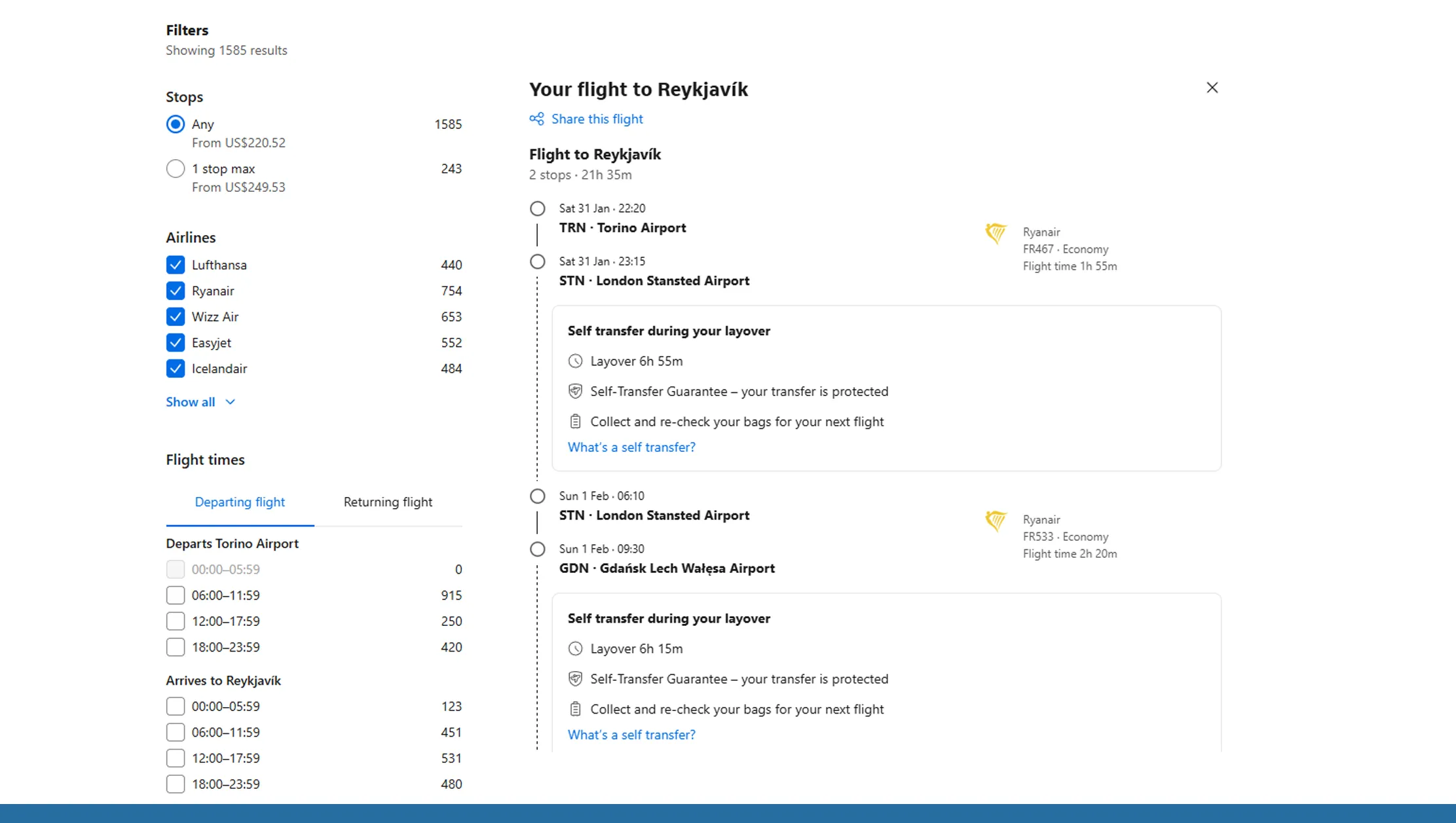Screen dimensions: 1456x823
Task: Check the 18:00–23:59 Reykjavík arrival time box
Action: (x=176, y=784)
